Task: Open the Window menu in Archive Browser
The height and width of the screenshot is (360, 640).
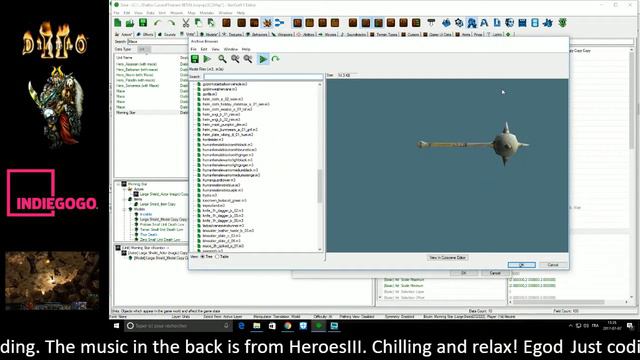Action: tap(231, 49)
